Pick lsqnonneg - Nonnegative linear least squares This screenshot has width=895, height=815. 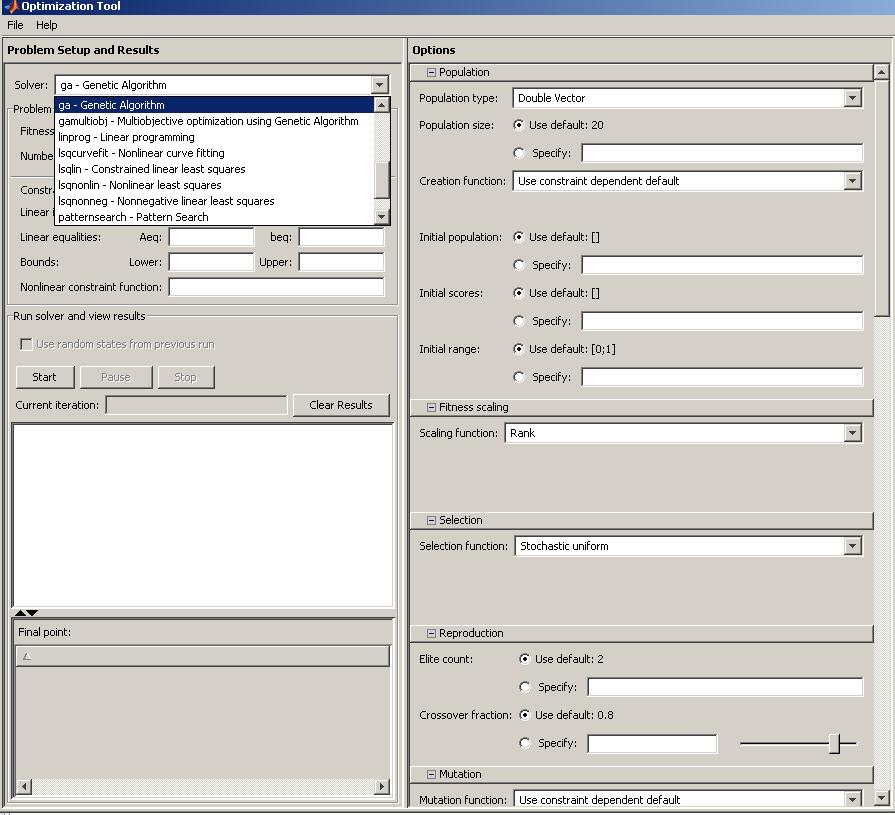tap(214, 201)
